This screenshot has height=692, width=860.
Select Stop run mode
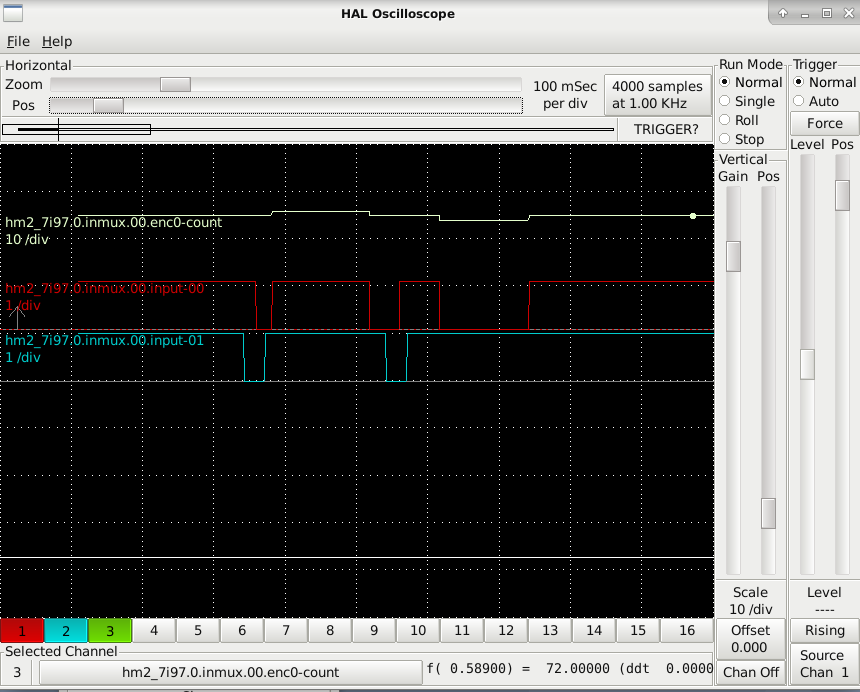(742, 139)
